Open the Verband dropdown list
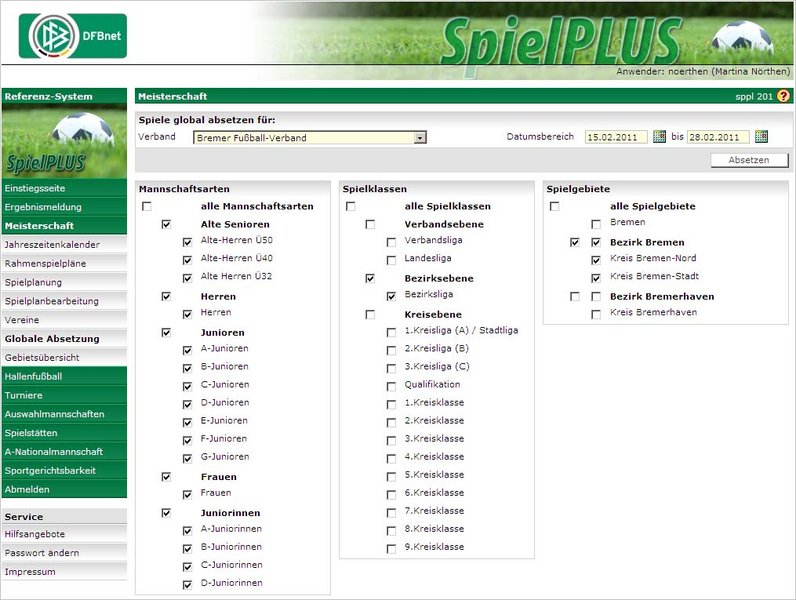Viewport: 796px width, 600px height. 420,137
